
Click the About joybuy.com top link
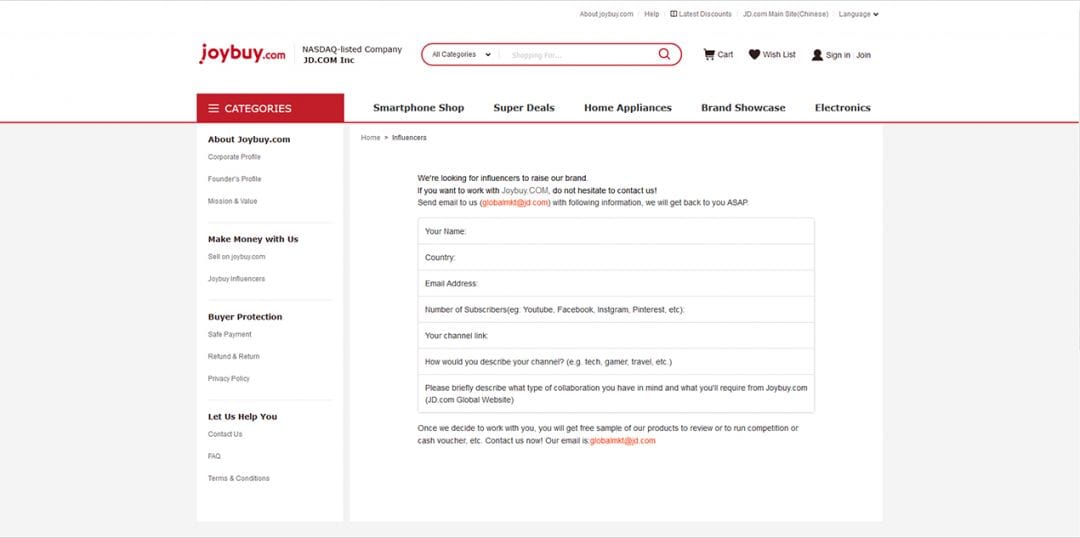[x=606, y=14]
